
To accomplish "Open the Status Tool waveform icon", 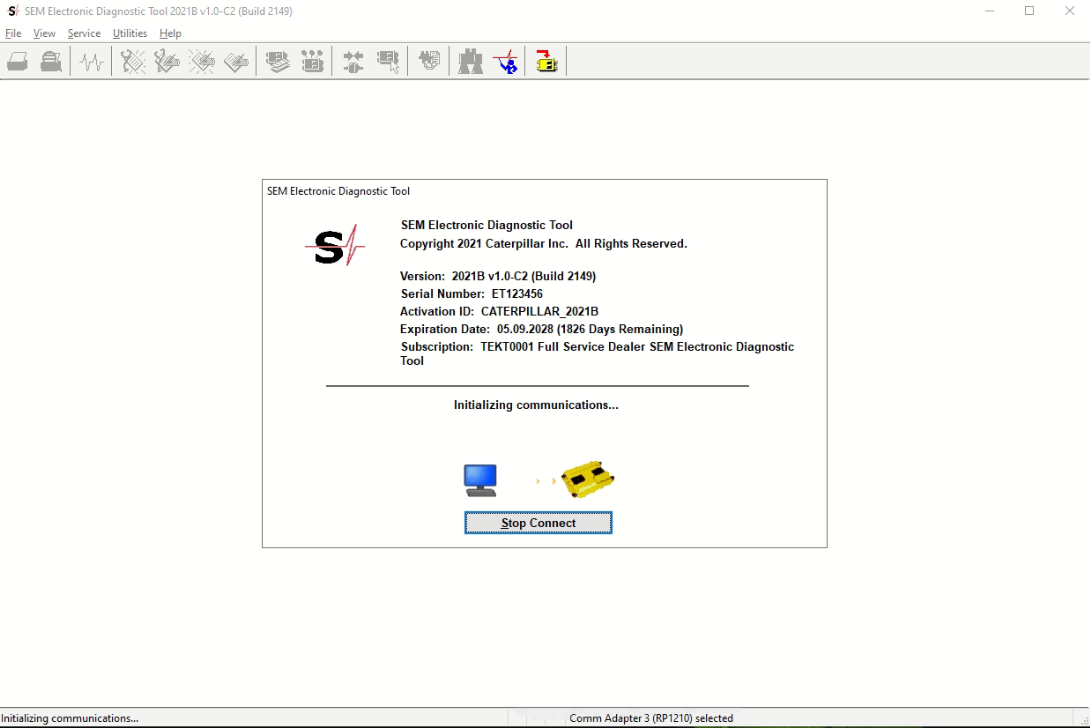I will 92,62.
